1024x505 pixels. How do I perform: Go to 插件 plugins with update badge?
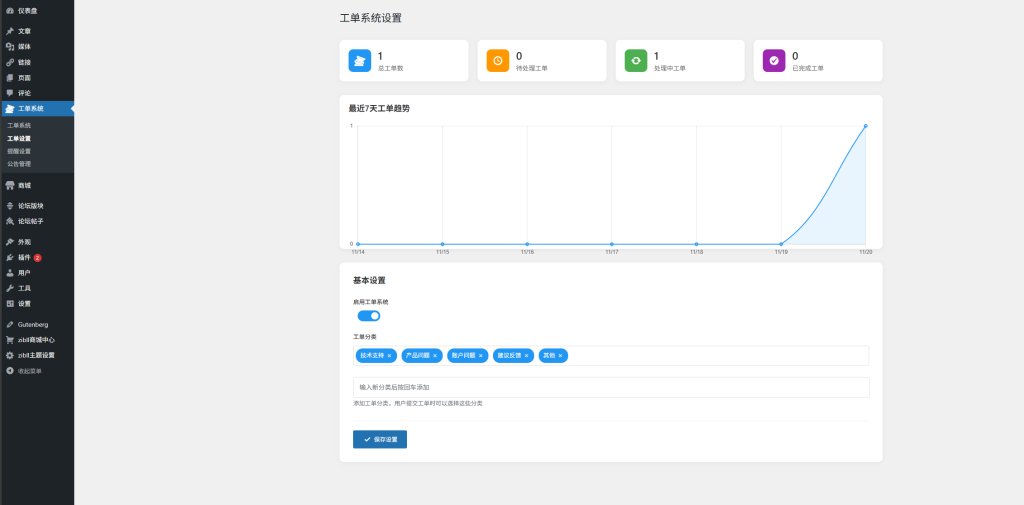click(x=24, y=257)
